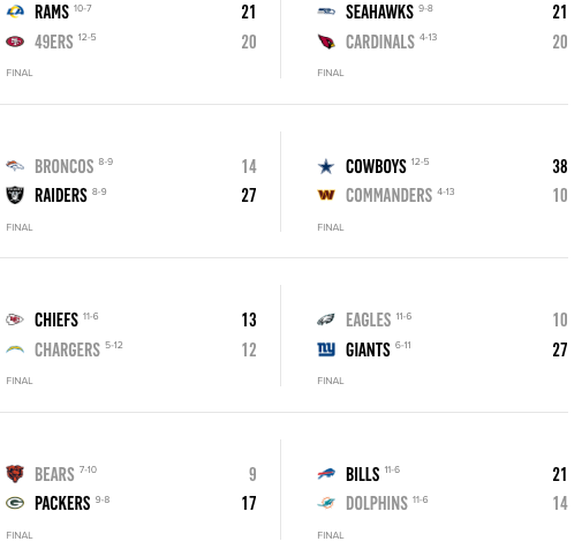Click the Dolphins team logo
The width and height of the screenshot is (582, 549).
[x=326, y=503]
